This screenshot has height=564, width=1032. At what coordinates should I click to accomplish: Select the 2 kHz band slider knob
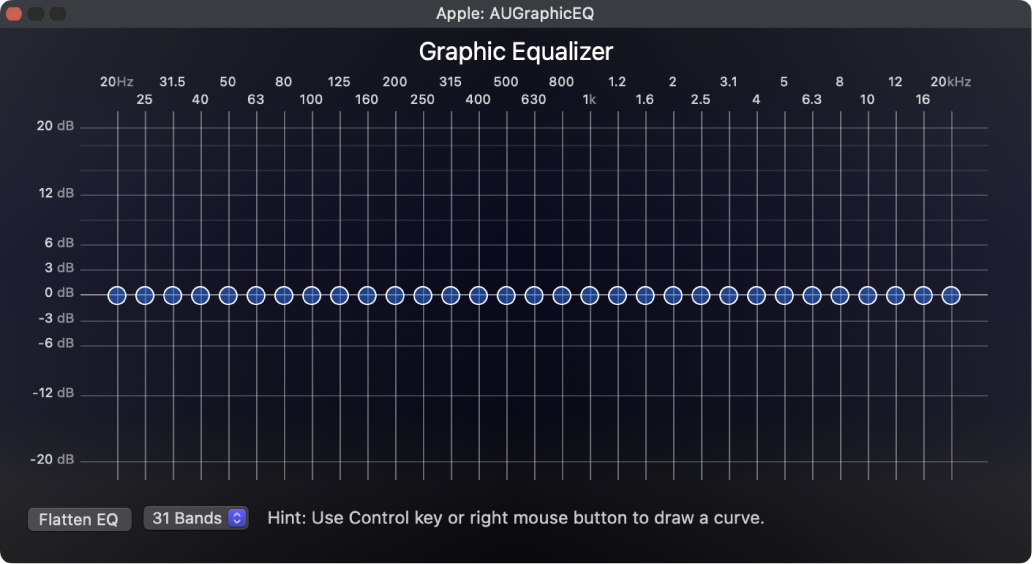(673, 295)
